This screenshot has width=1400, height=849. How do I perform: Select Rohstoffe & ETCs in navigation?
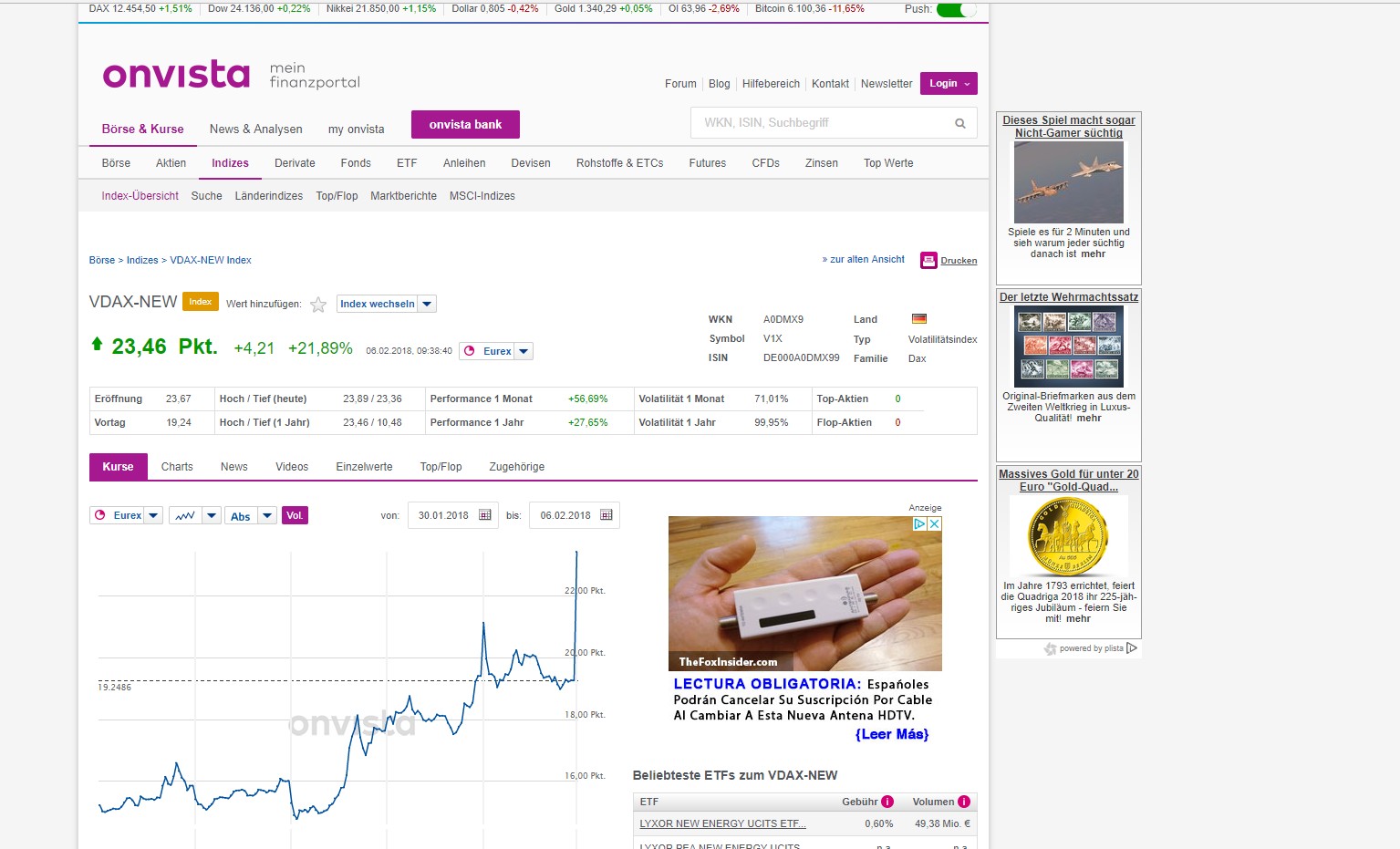point(619,163)
